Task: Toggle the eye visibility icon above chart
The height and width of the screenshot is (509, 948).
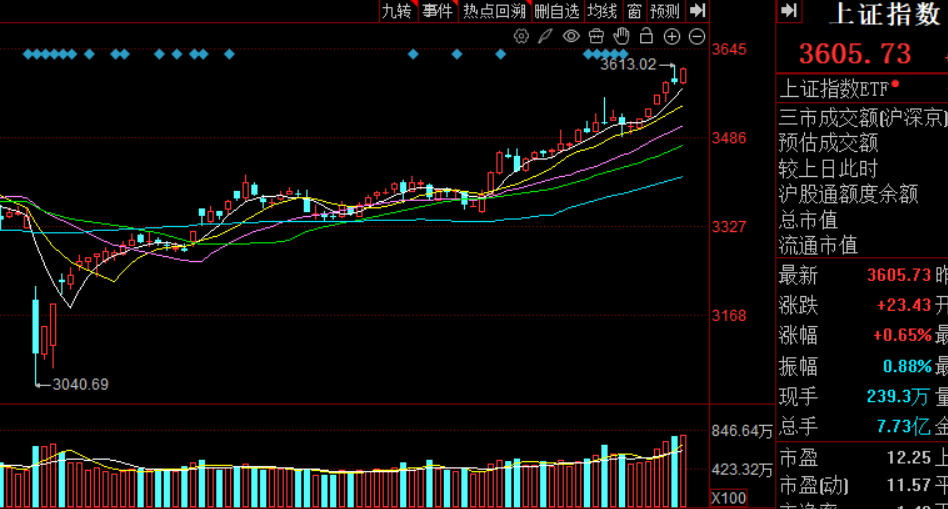Action: click(571, 36)
